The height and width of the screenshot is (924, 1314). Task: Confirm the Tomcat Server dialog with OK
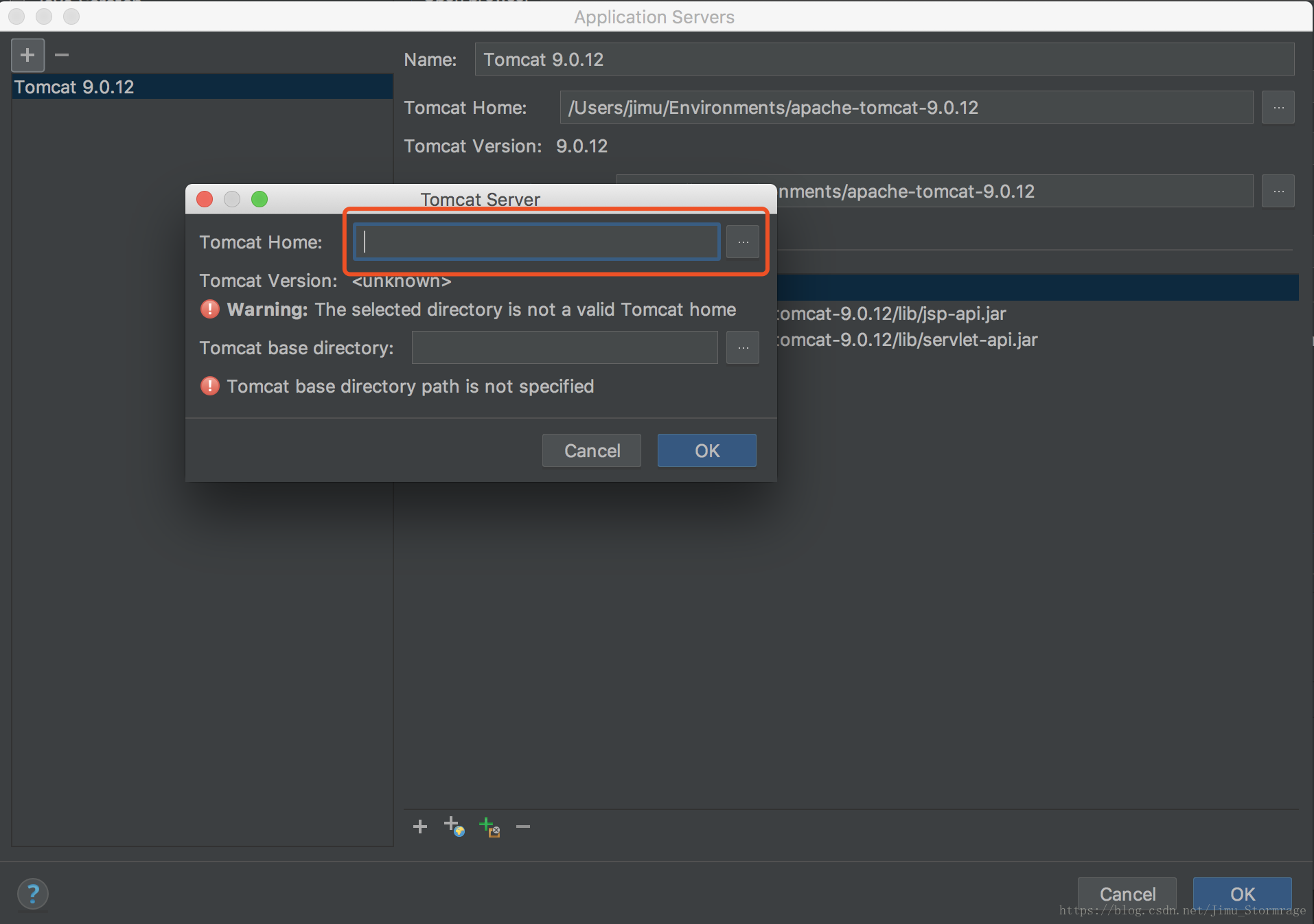pyautogui.click(x=707, y=450)
